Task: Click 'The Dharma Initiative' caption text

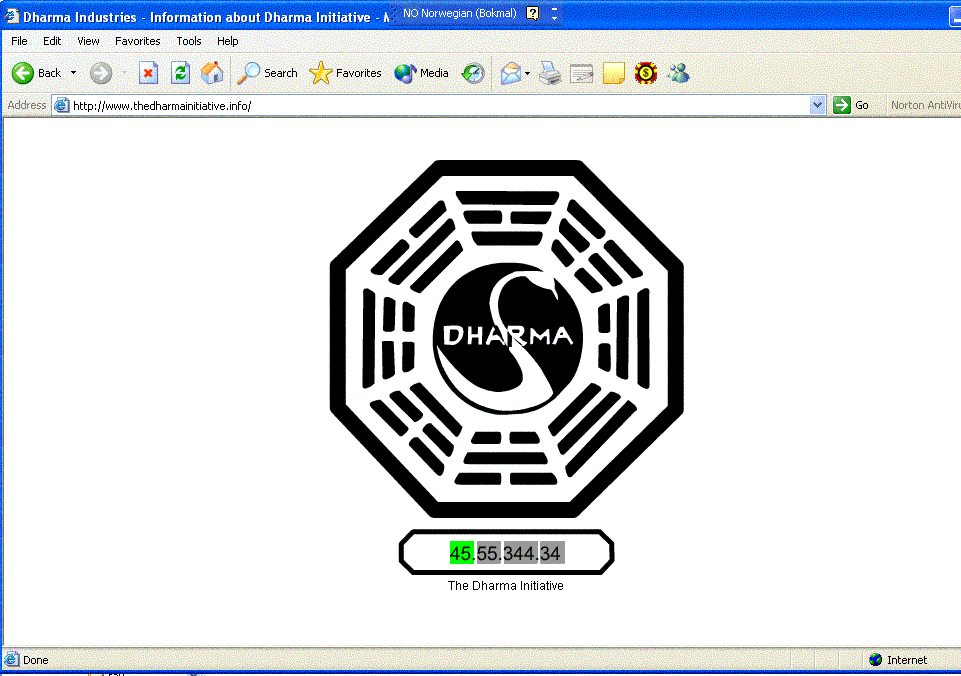Action: pos(506,586)
